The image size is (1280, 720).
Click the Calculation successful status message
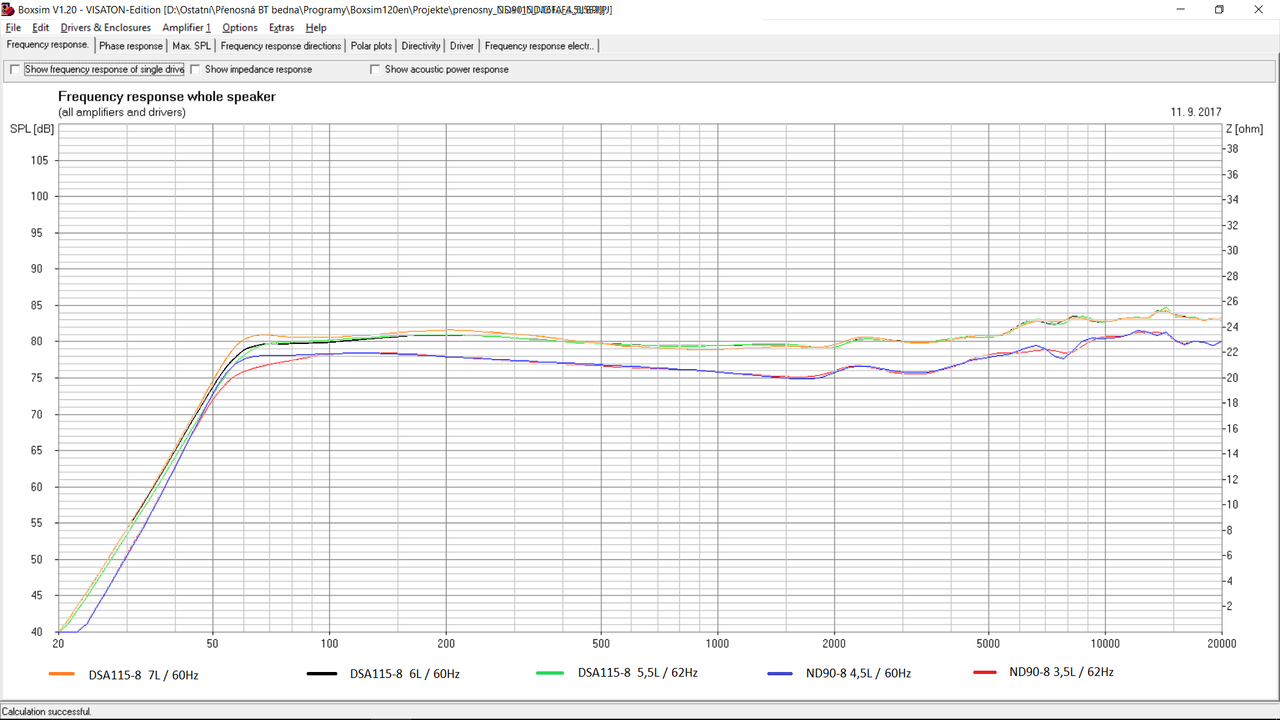[47, 712]
